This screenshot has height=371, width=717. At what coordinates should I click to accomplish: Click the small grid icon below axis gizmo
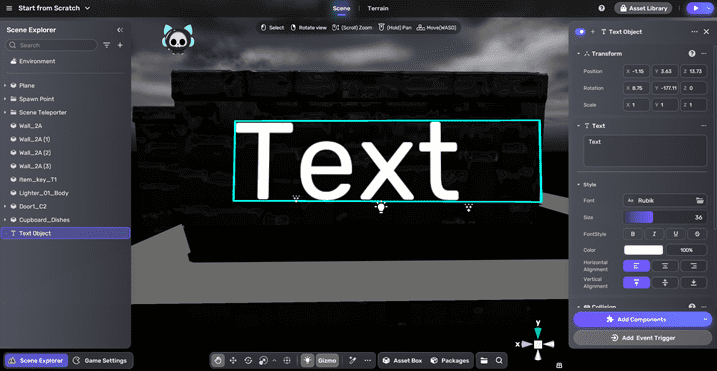[x=559, y=366]
